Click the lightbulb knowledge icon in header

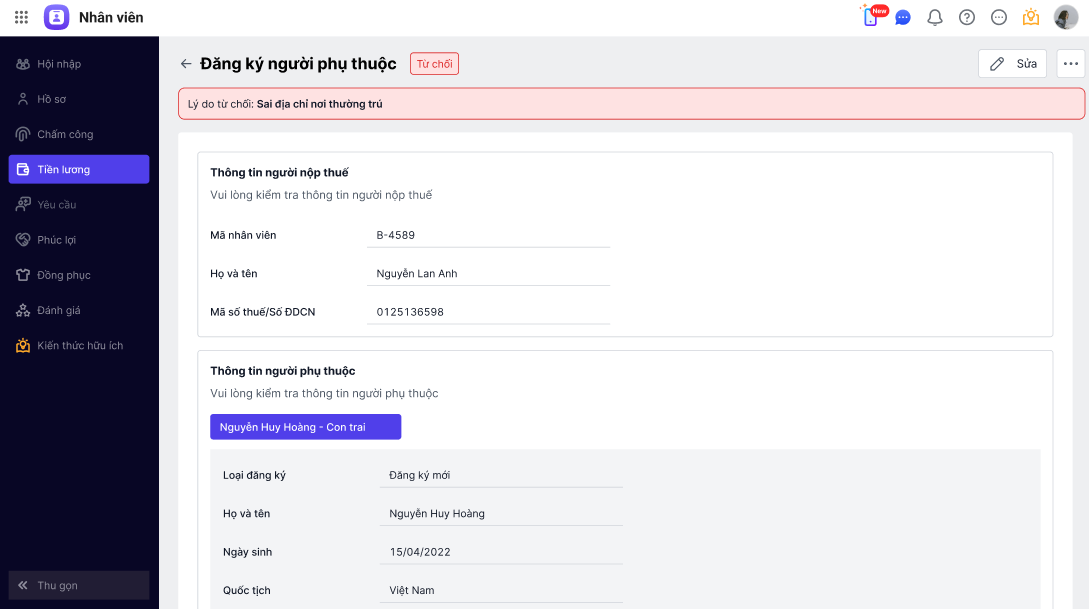[1031, 17]
